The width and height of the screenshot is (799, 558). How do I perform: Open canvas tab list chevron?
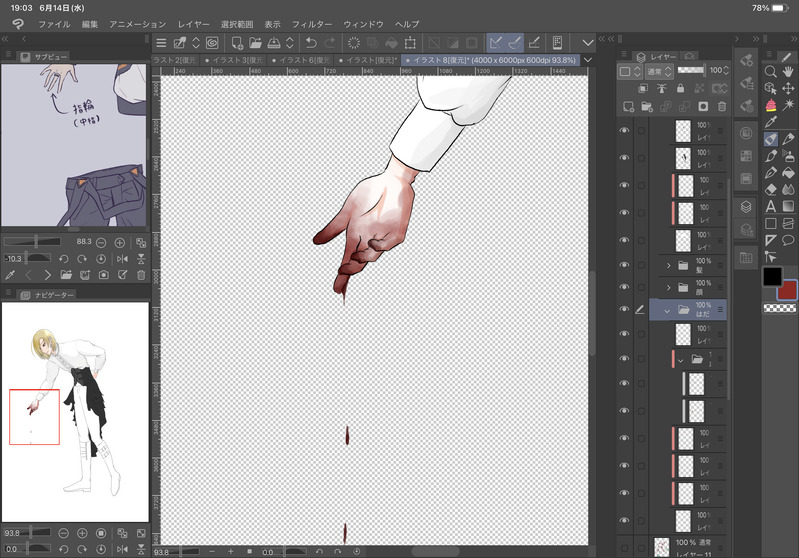pos(588,60)
